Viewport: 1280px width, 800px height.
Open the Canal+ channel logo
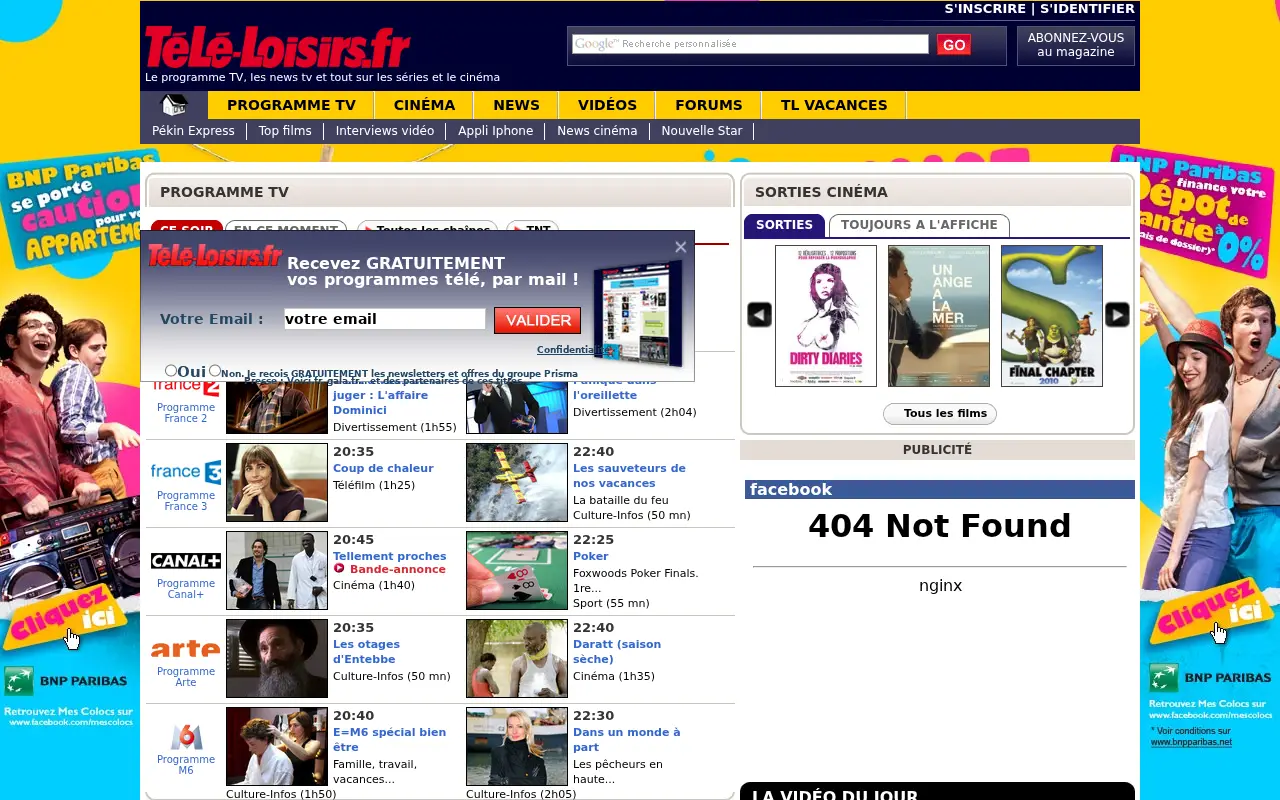coord(186,561)
